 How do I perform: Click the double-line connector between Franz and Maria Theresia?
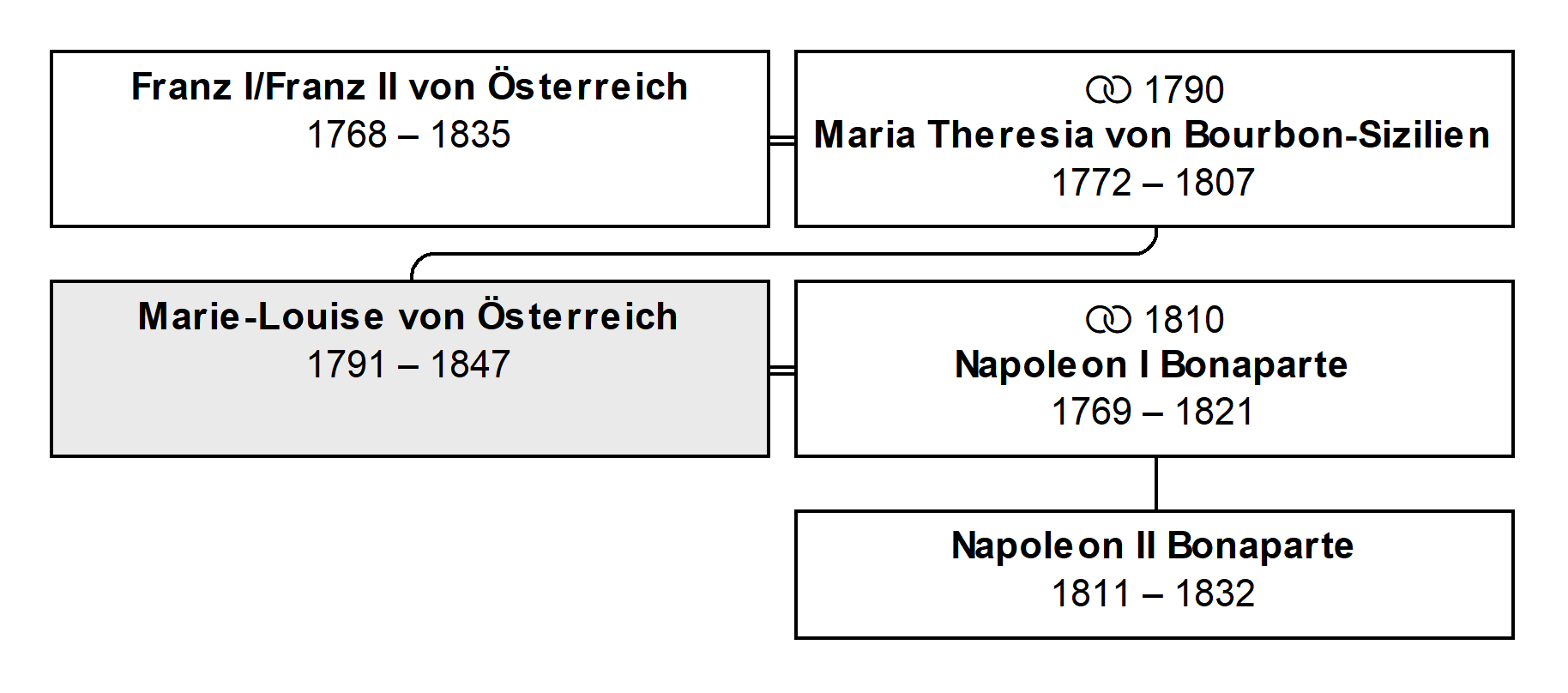782,140
